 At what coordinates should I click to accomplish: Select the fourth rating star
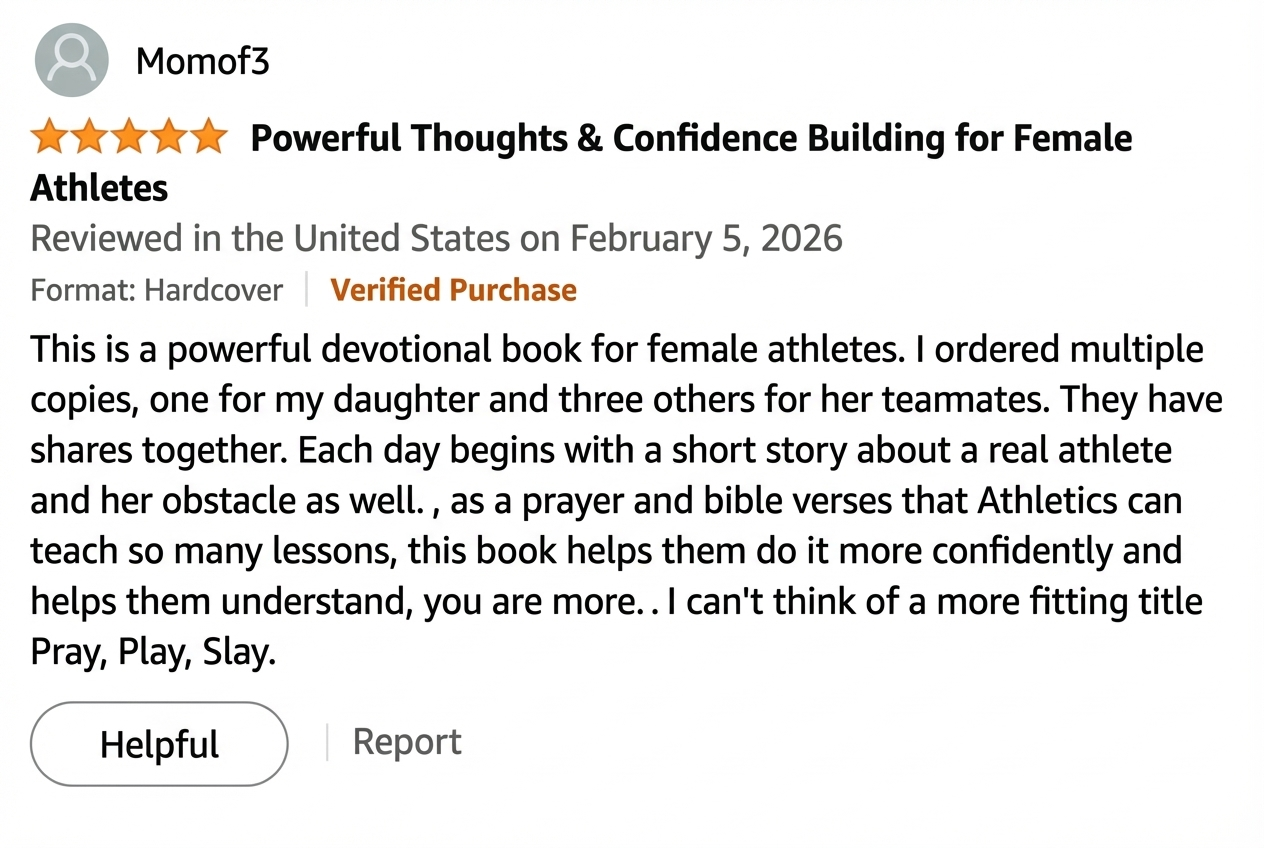coord(169,136)
